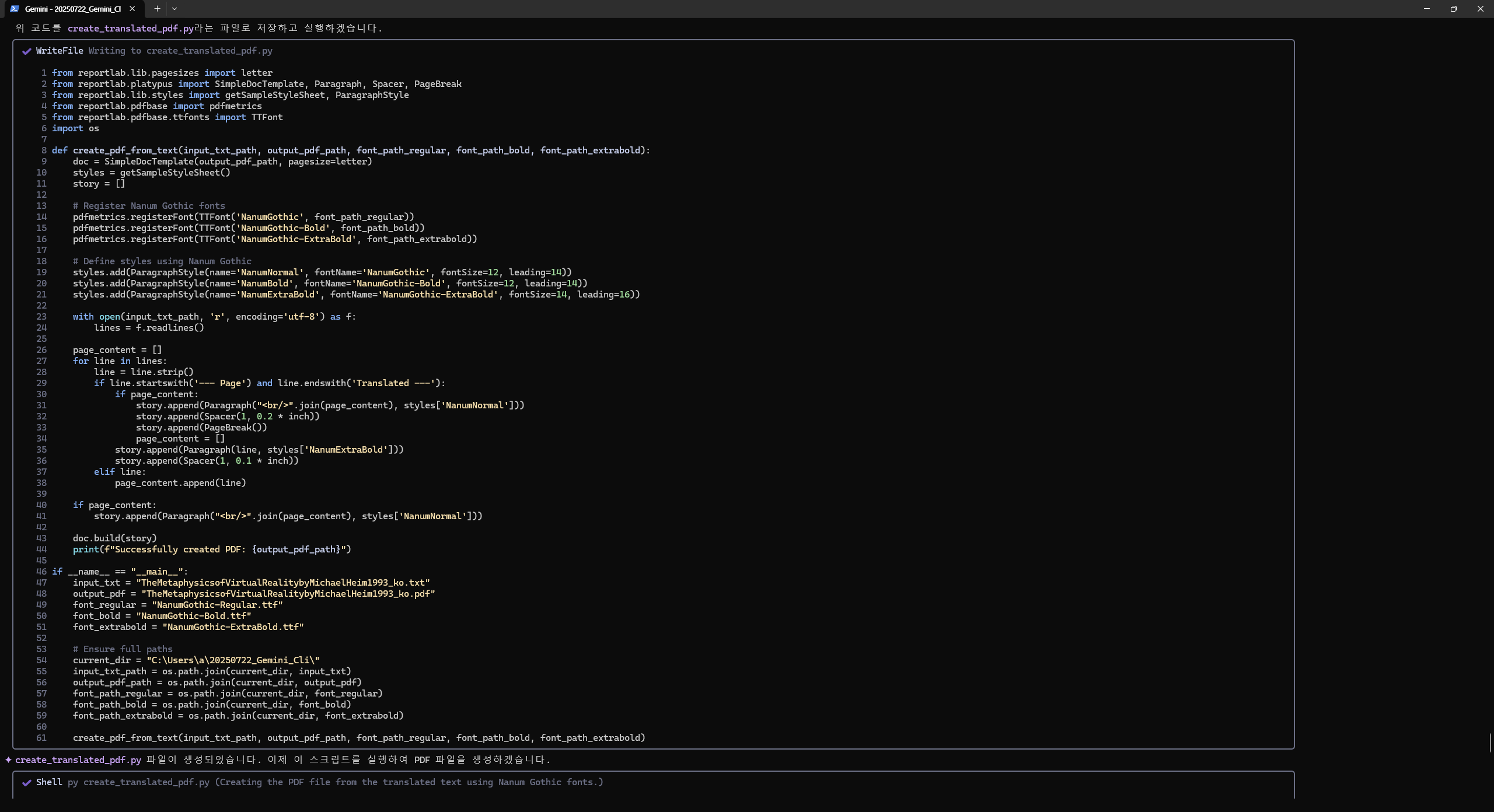Click the 'C:\Users\a\20250722_Gemini_Cli\' path string

click(233, 660)
